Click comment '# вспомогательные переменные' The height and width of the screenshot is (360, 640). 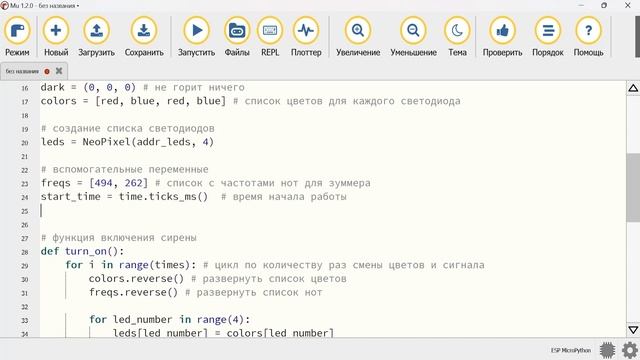(124, 169)
